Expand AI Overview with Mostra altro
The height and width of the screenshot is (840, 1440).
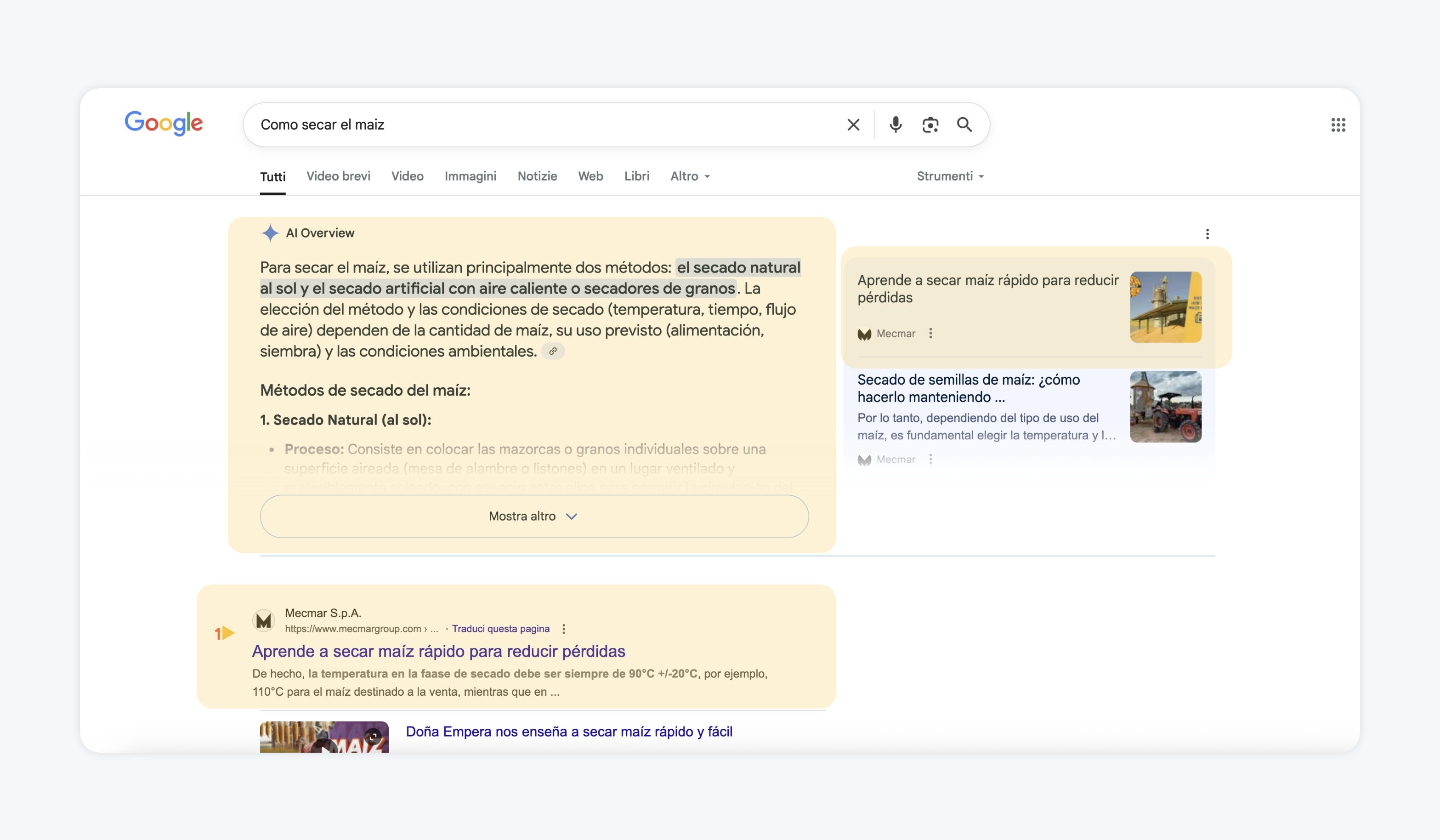click(x=534, y=516)
